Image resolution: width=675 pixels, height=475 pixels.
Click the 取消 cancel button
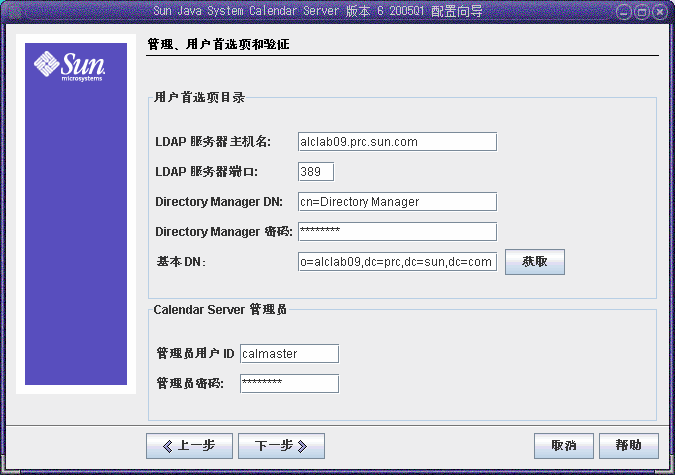pyautogui.click(x=564, y=446)
